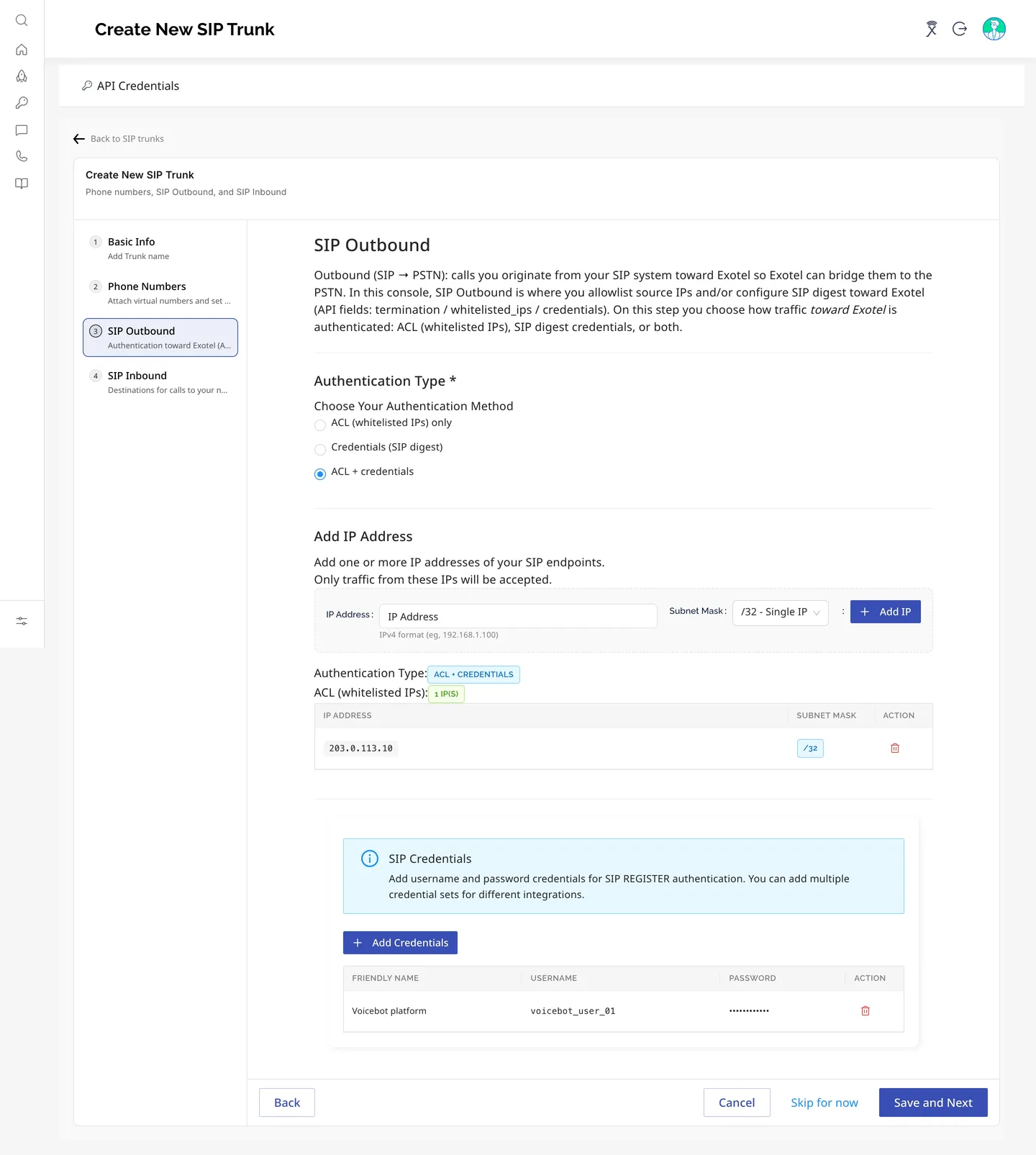Click the logout icon in header
1036x1155 pixels.
coord(960,29)
